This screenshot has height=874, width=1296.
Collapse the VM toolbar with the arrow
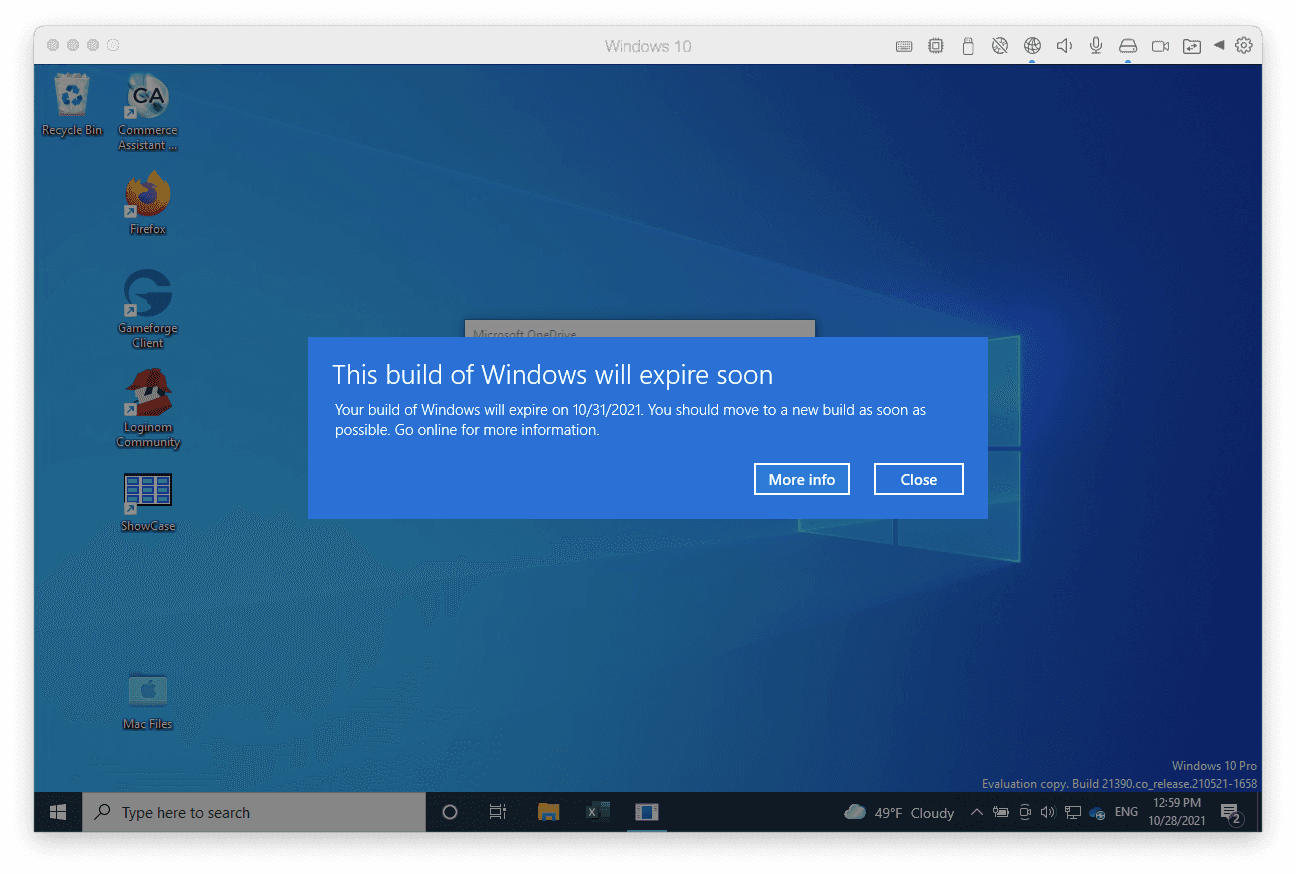pyautogui.click(x=1219, y=45)
